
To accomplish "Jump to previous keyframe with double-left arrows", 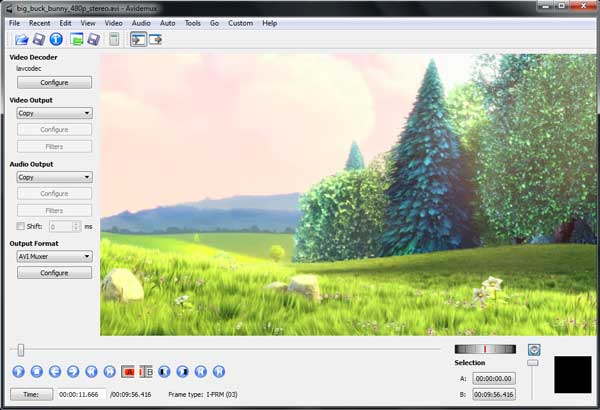I will pyautogui.click(x=91, y=371).
